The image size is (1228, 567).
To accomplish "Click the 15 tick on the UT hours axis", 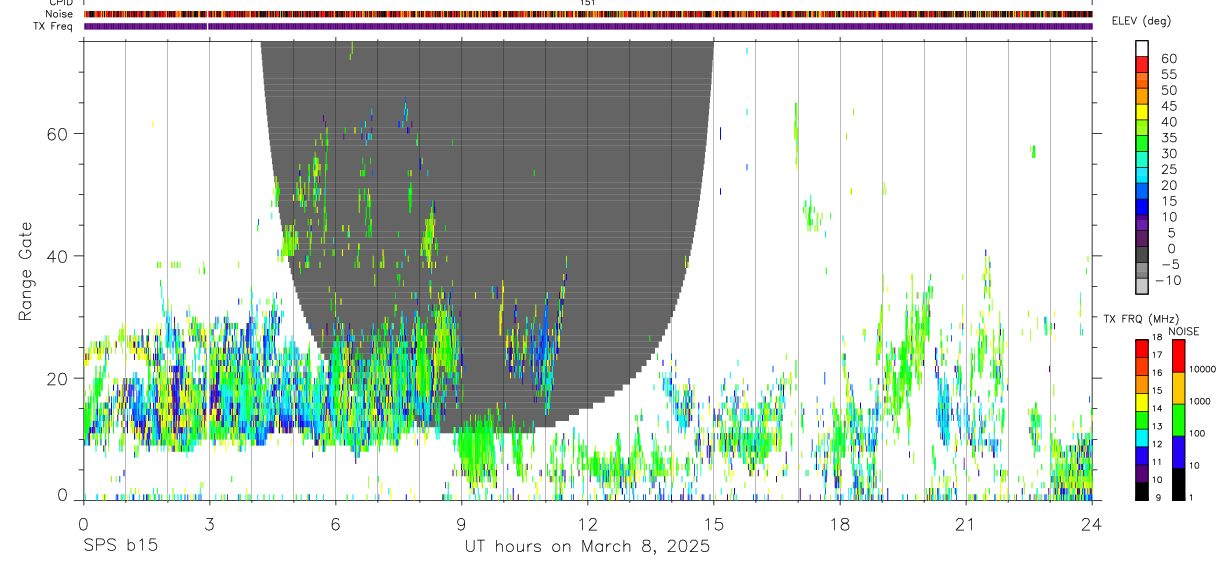I will click(713, 525).
